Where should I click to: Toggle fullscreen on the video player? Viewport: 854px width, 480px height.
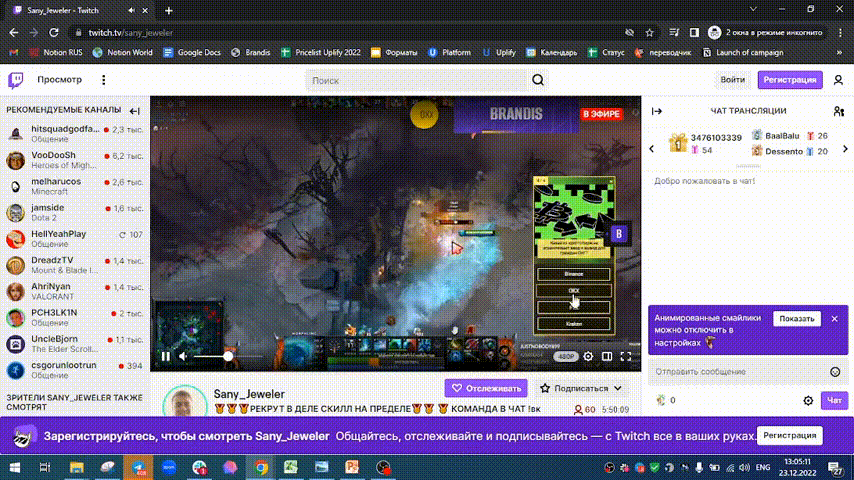tap(626, 356)
